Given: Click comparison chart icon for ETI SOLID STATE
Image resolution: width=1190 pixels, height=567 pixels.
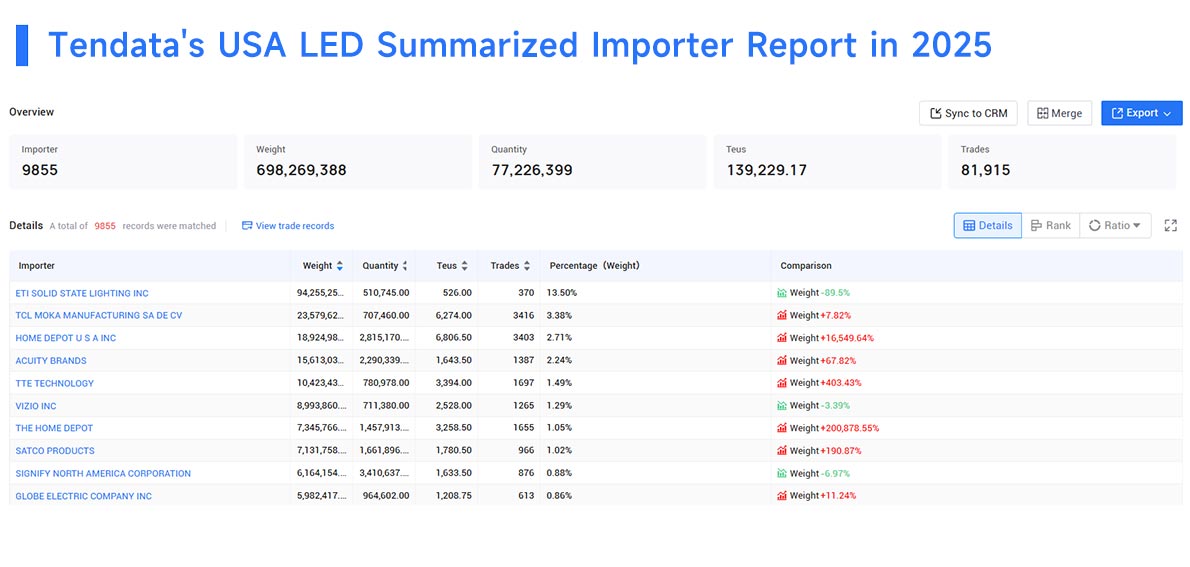Looking at the screenshot, I should (782, 293).
